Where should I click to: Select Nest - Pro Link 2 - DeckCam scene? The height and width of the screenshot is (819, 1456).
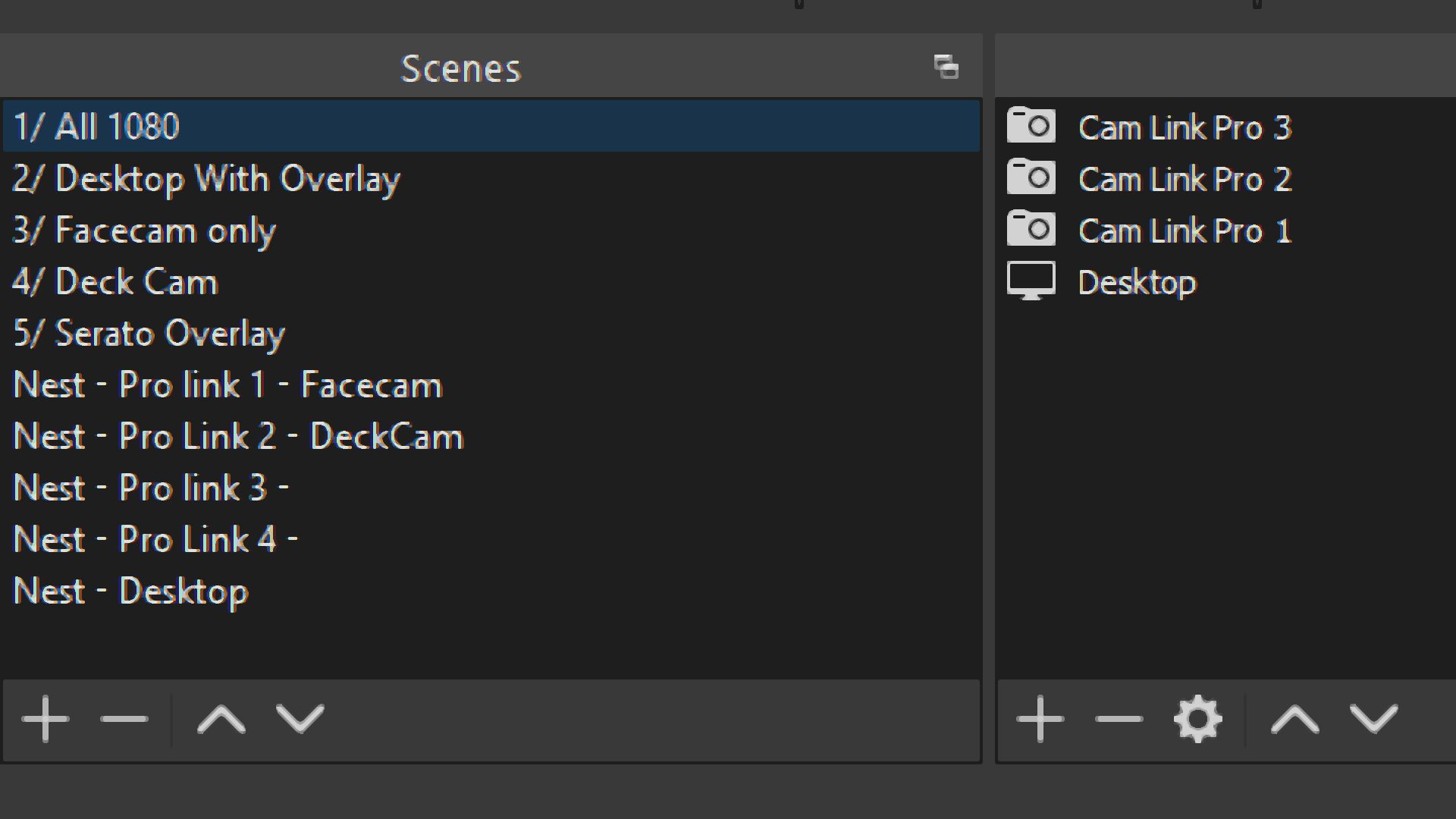point(491,436)
